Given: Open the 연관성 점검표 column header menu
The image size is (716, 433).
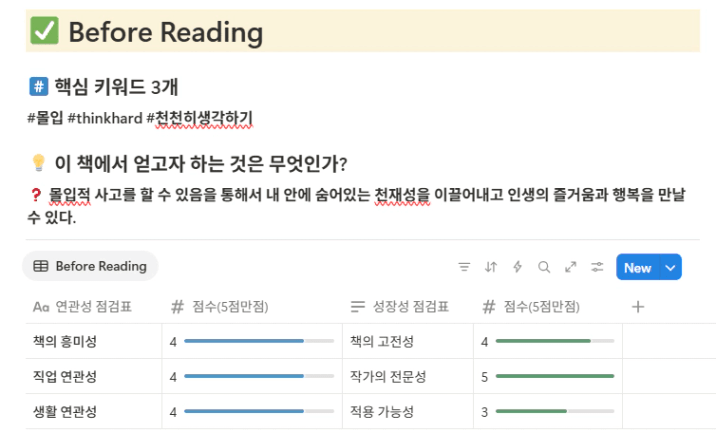Looking at the screenshot, I should [82, 306].
